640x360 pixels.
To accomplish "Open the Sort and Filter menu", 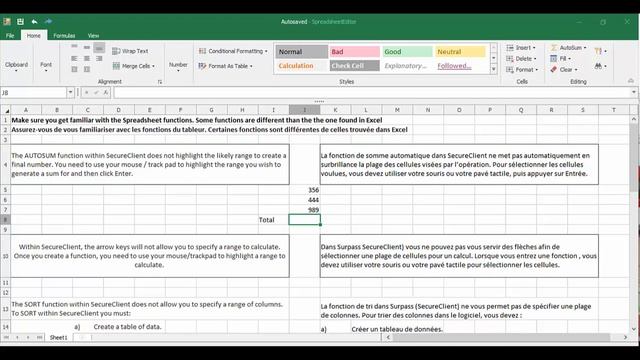I will click(x=600, y=51).
